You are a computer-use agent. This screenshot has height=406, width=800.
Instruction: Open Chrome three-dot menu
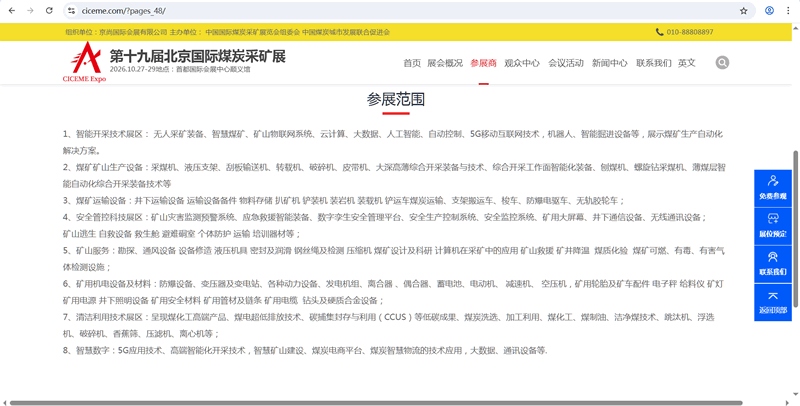(788, 11)
